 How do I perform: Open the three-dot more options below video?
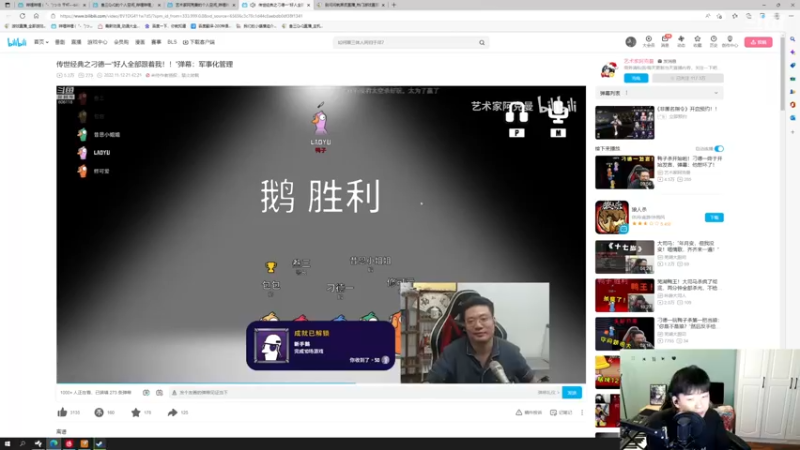582,412
